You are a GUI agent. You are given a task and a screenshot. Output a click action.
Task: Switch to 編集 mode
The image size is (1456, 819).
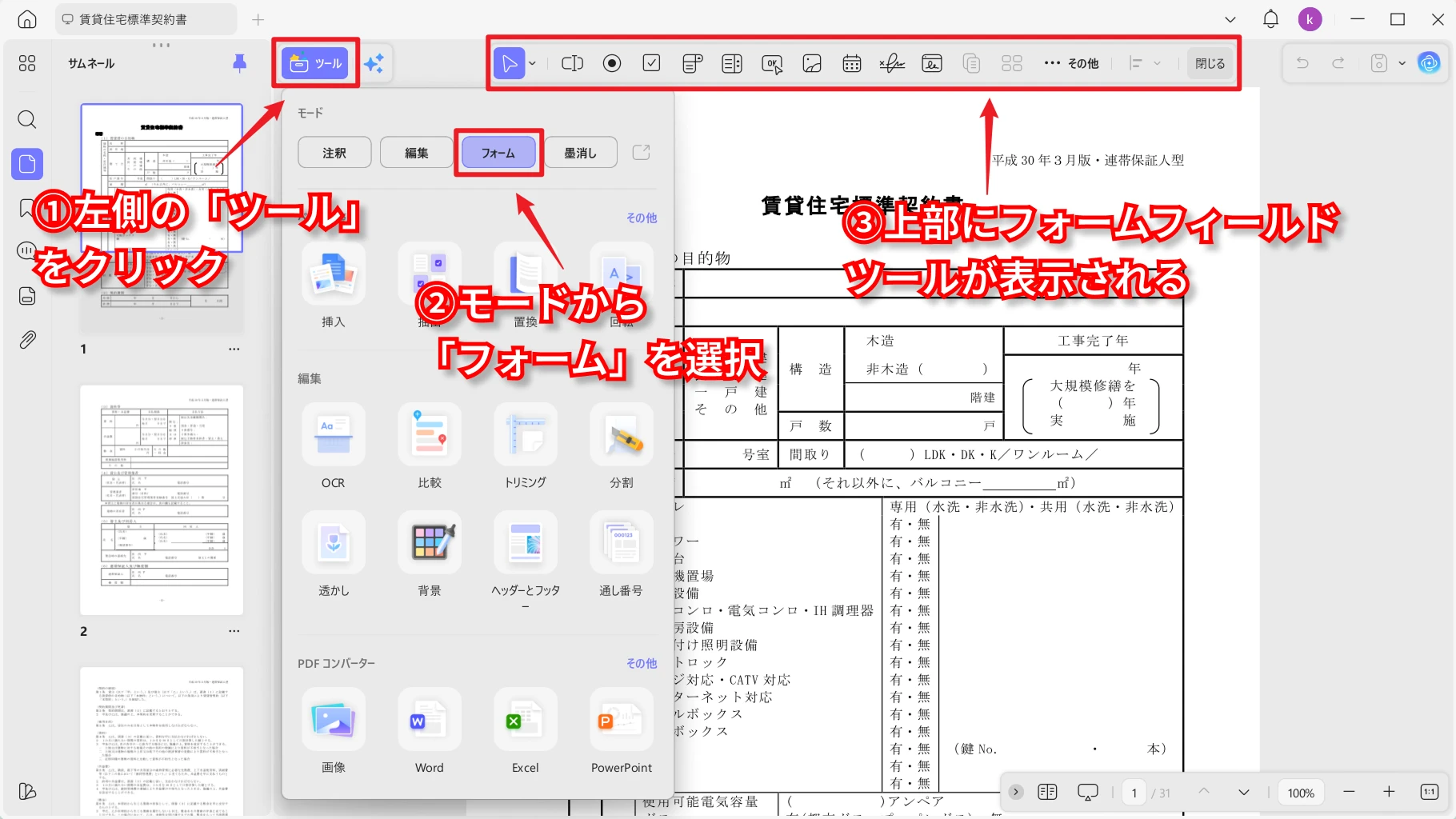coord(417,153)
